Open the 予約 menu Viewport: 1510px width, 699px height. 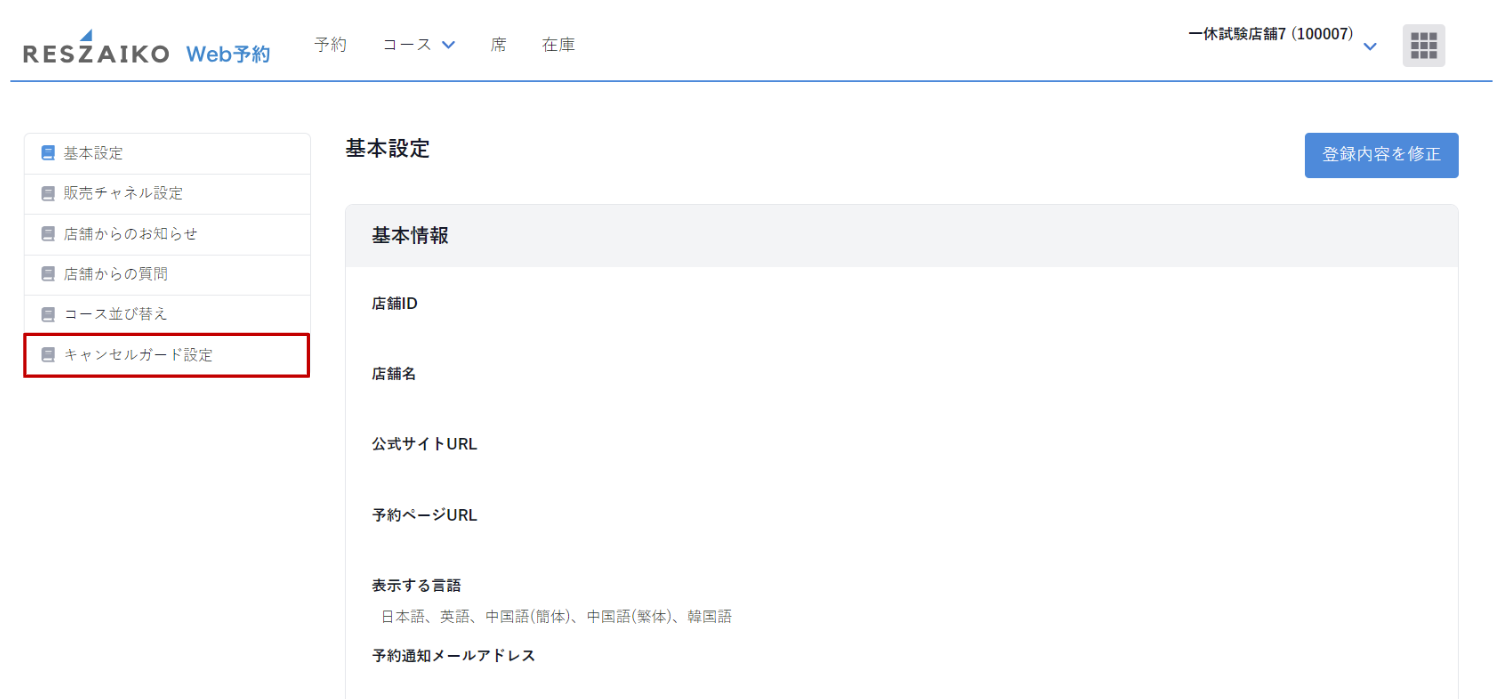[330, 45]
